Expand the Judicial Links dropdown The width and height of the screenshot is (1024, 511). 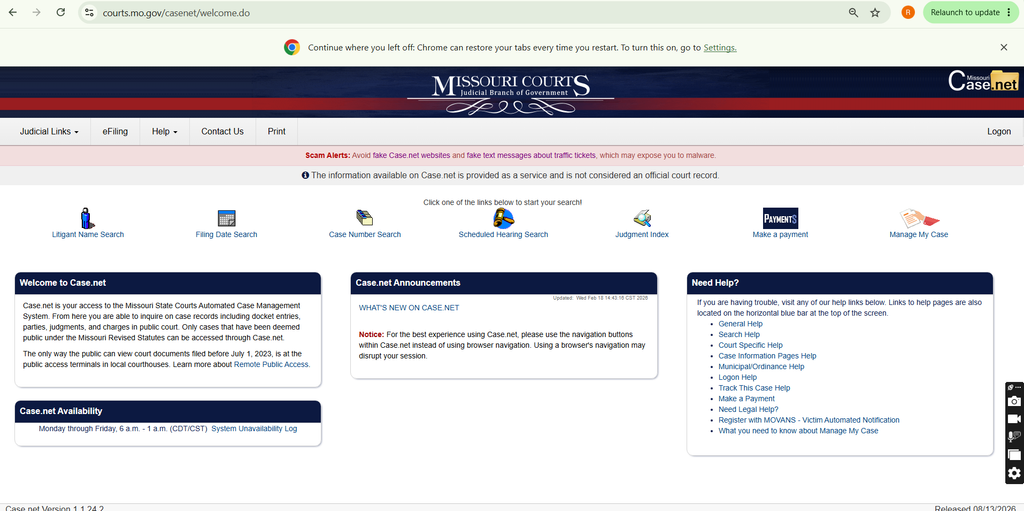49,131
